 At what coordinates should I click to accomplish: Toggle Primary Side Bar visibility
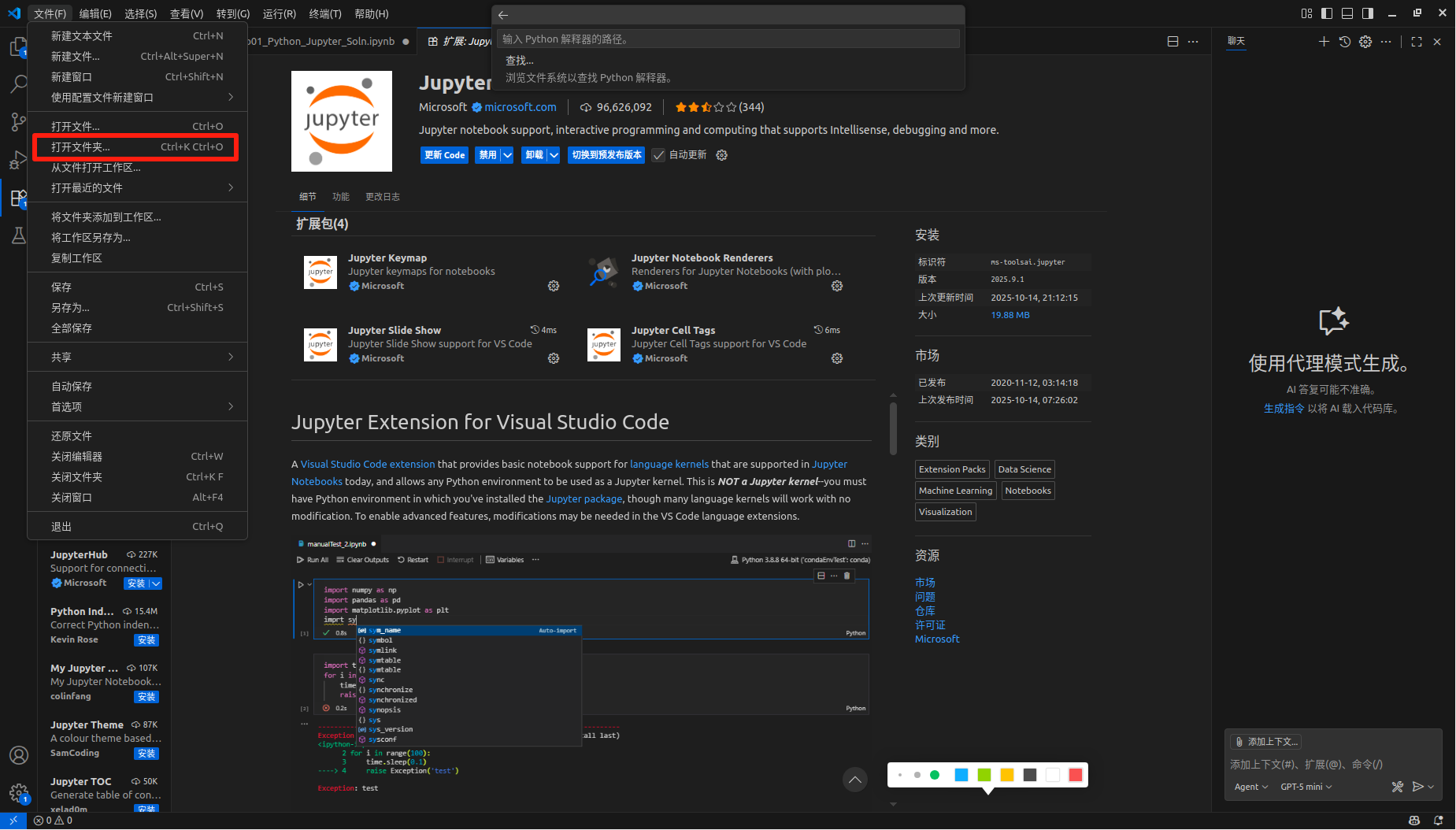click(x=1327, y=13)
